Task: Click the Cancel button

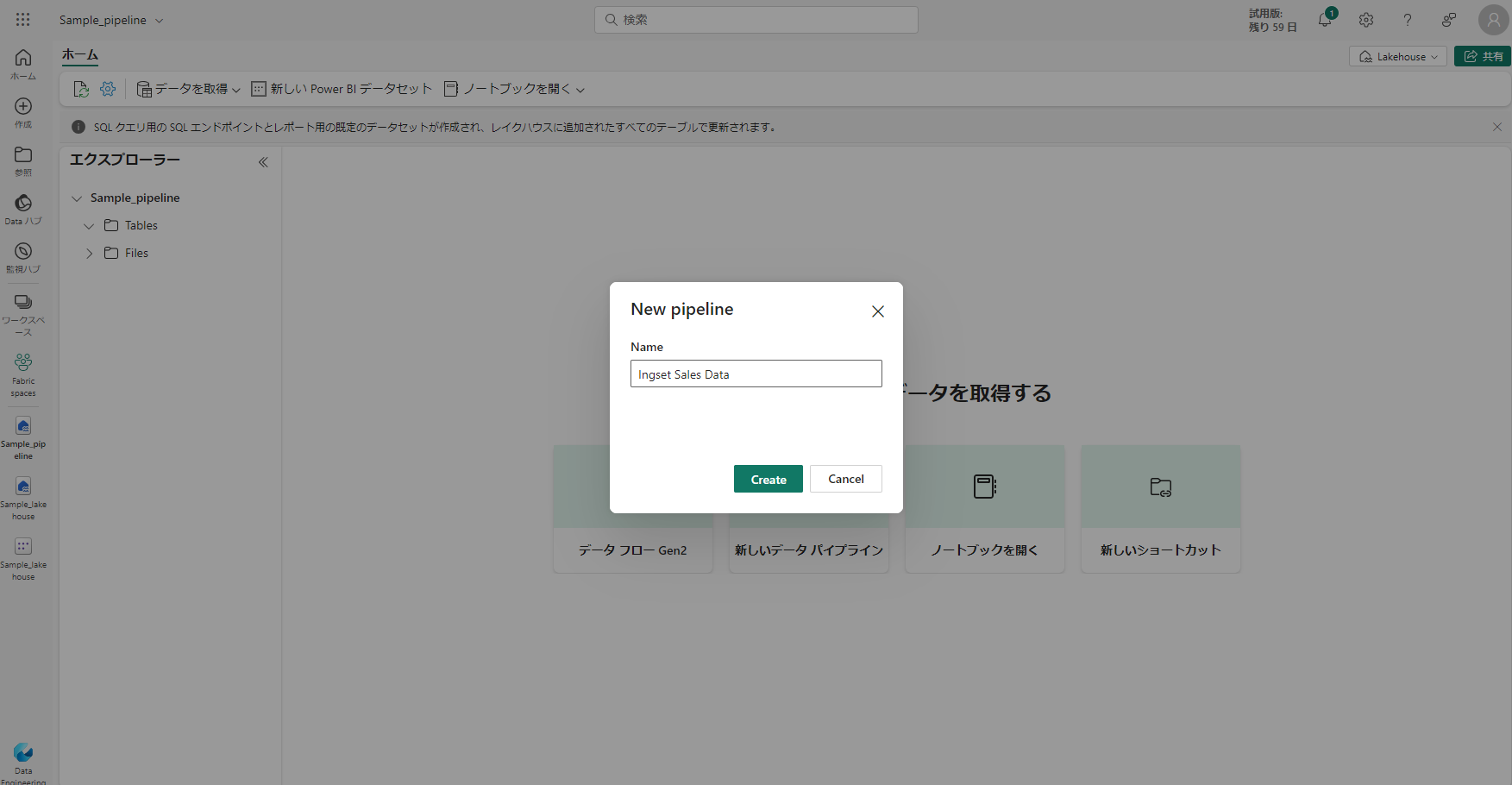Action: 846,479
